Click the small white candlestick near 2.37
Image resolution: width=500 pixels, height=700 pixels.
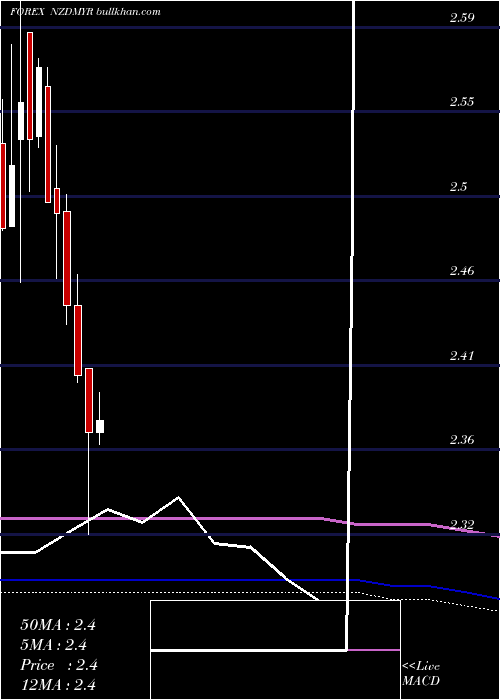point(100,426)
